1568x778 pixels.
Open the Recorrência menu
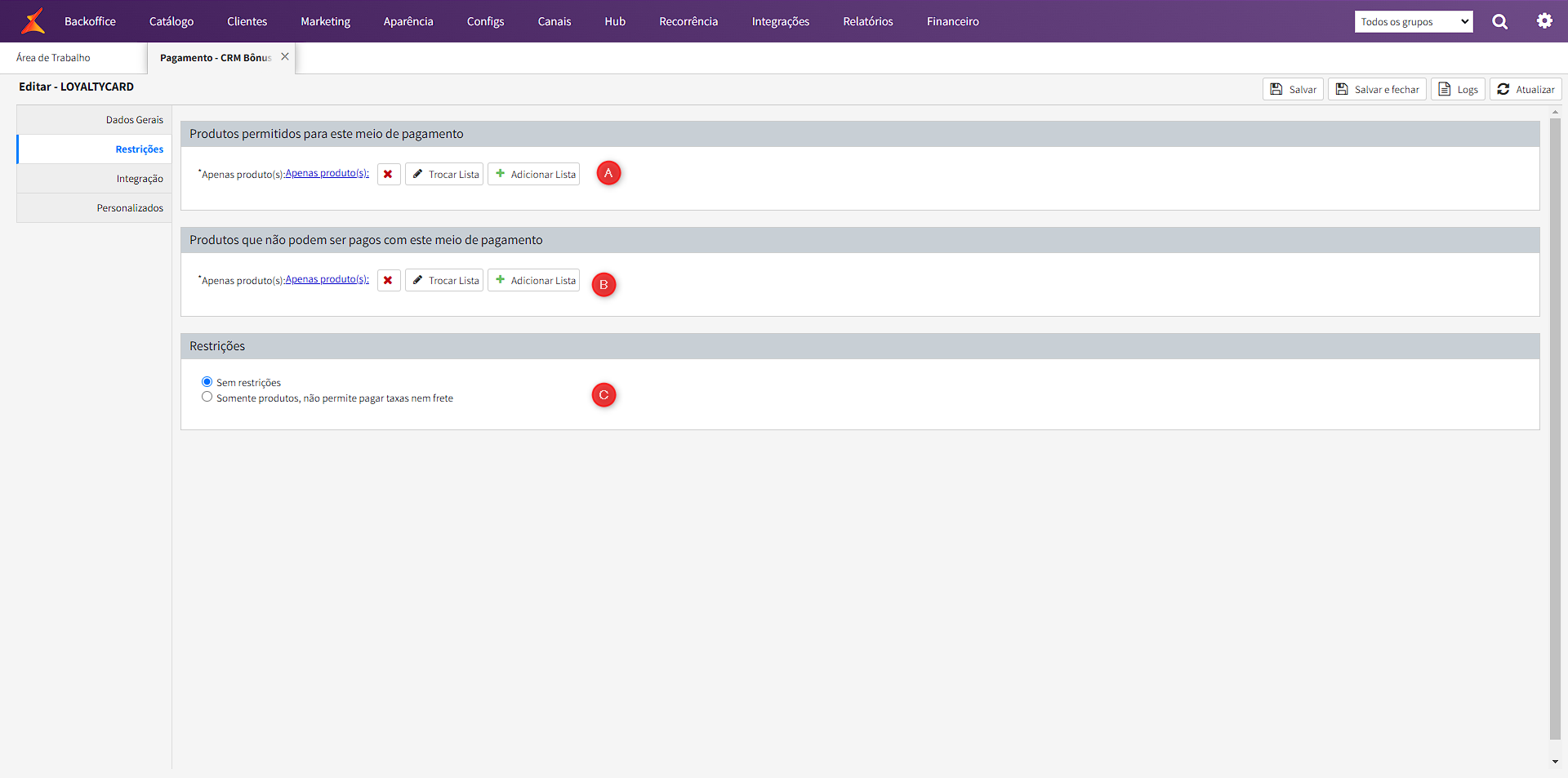[688, 21]
